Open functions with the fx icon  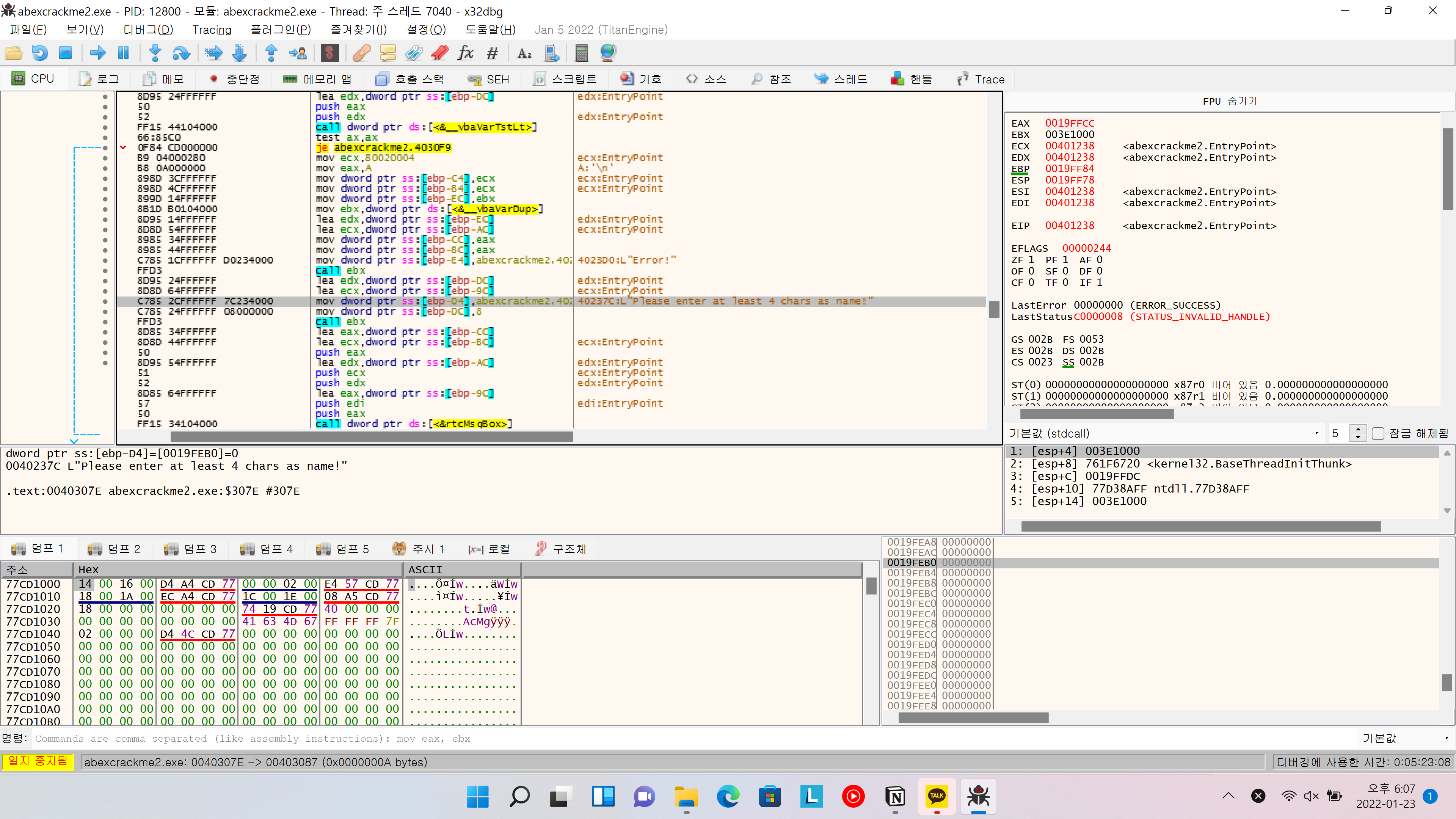pos(466,53)
